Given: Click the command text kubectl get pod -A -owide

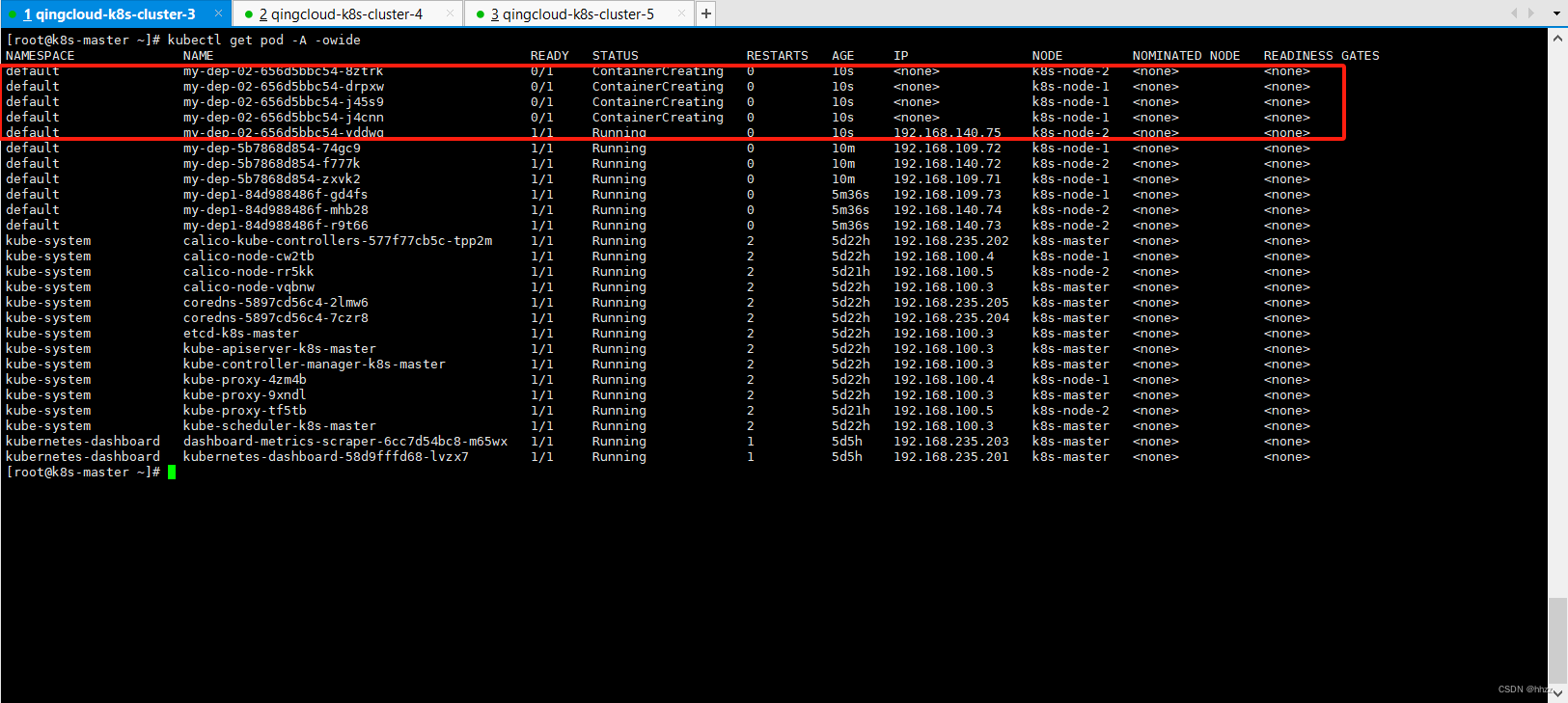Looking at the screenshot, I should [264, 40].
